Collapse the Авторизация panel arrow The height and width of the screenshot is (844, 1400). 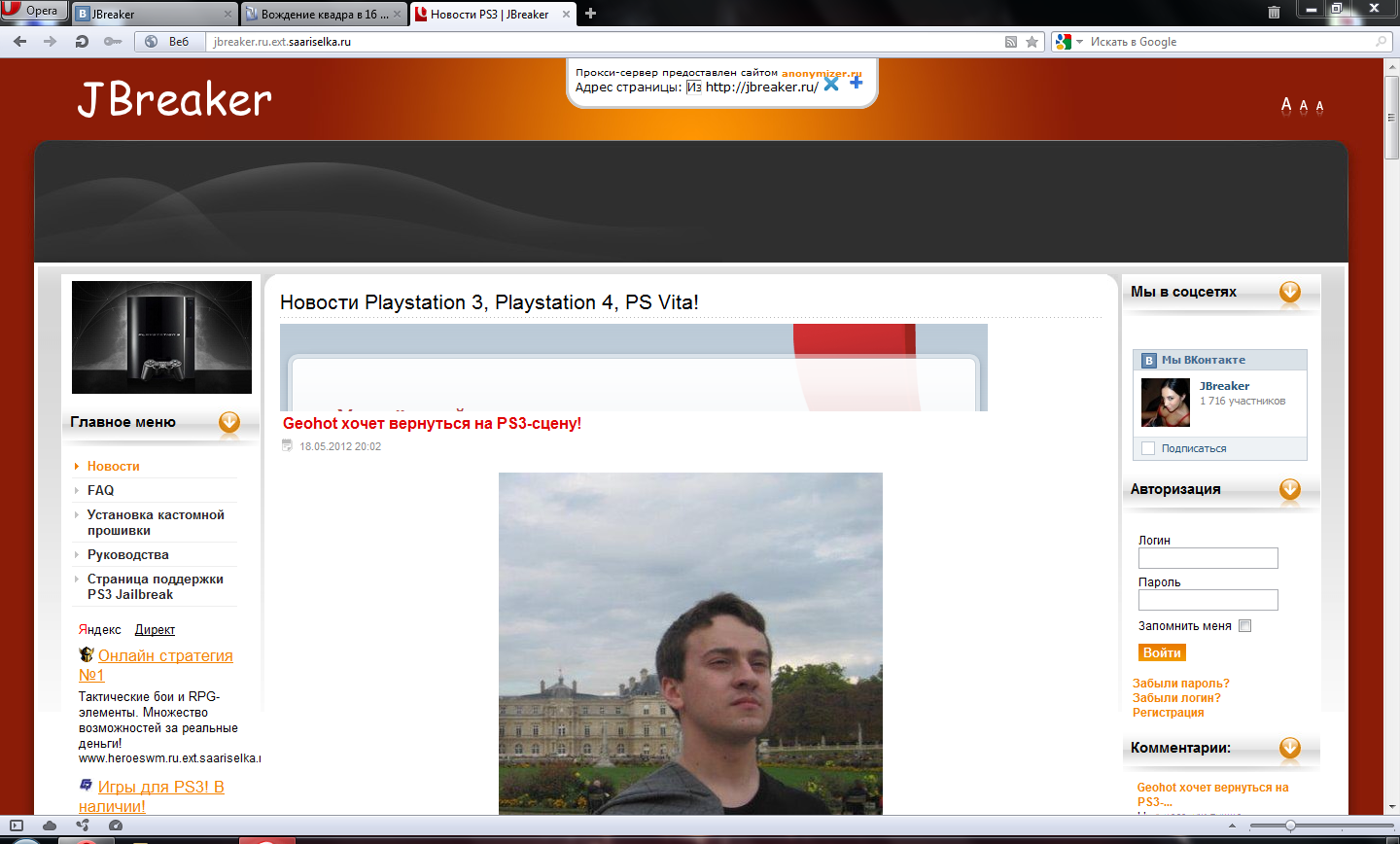(x=1290, y=489)
